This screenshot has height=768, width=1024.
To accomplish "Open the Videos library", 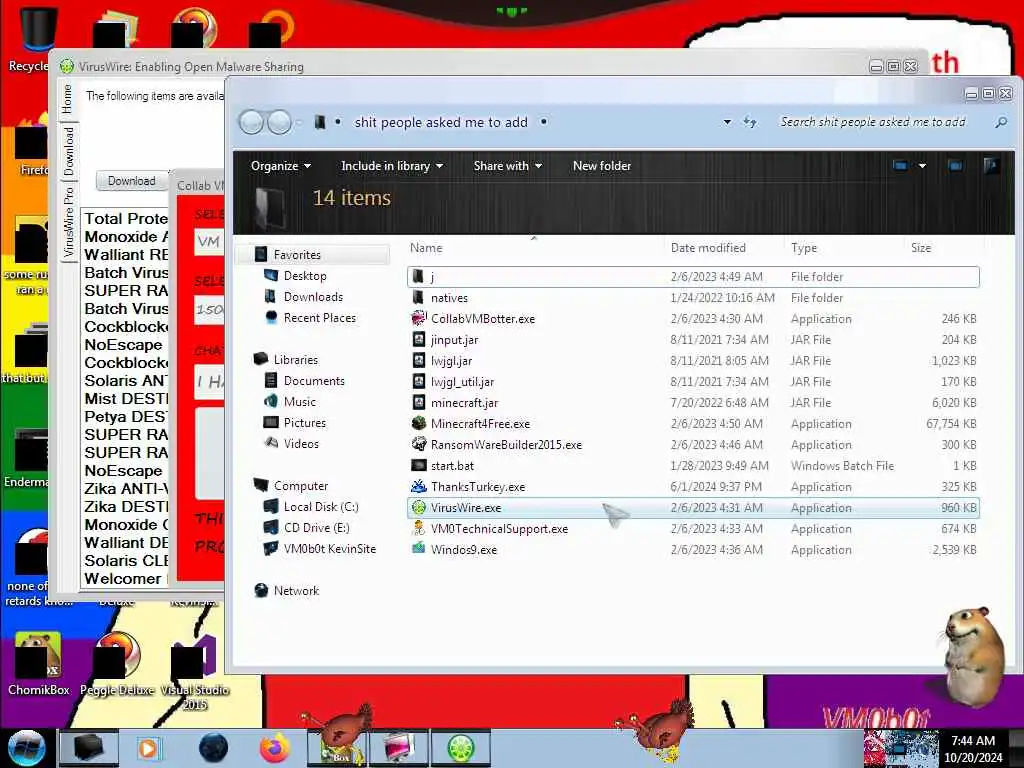I will click(x=301, y=443).
